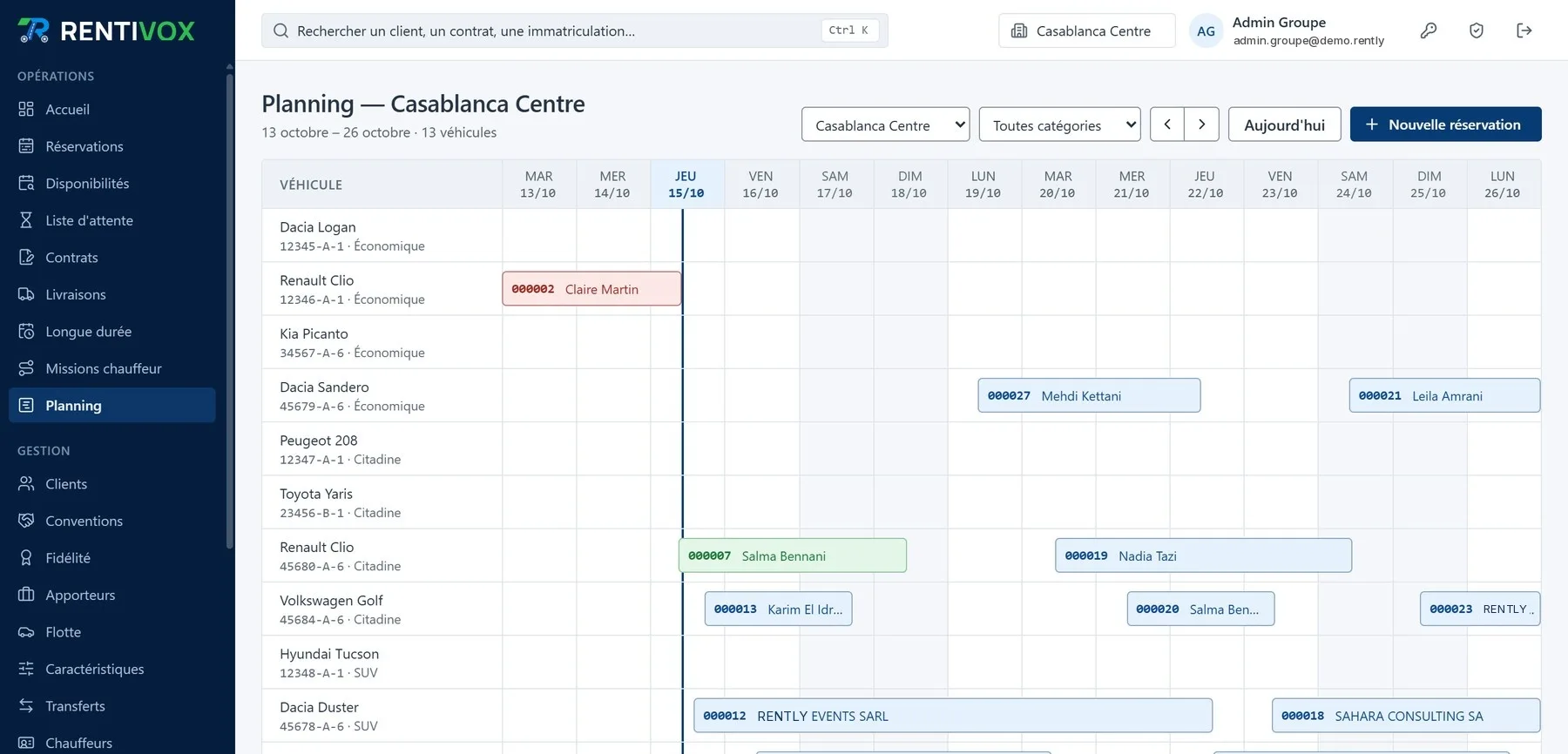Viewport: 1568px width, 754px height.
Task: Open reservation 000027 Mehdi Kettani
Action: point(1089,395)
